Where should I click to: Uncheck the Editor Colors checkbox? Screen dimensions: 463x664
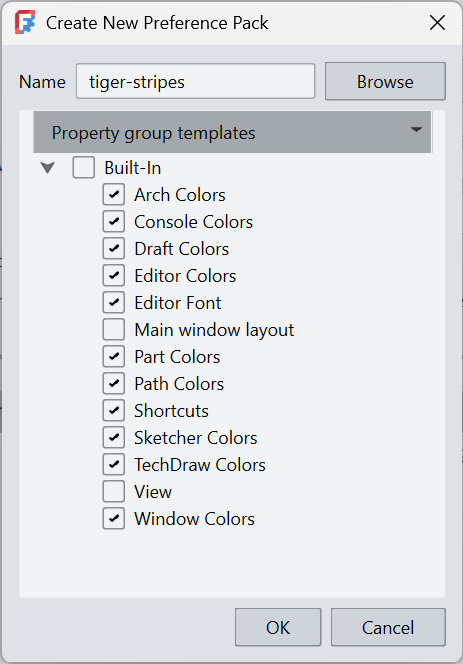tap(114, 276)
